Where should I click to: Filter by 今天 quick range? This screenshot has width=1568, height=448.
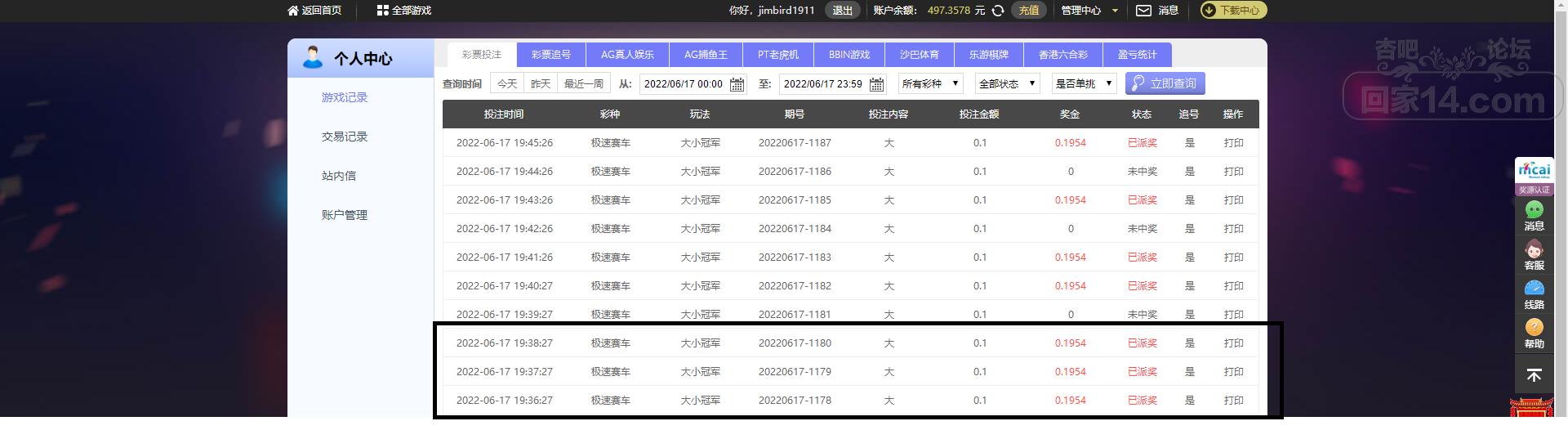(x=507, y=83)
